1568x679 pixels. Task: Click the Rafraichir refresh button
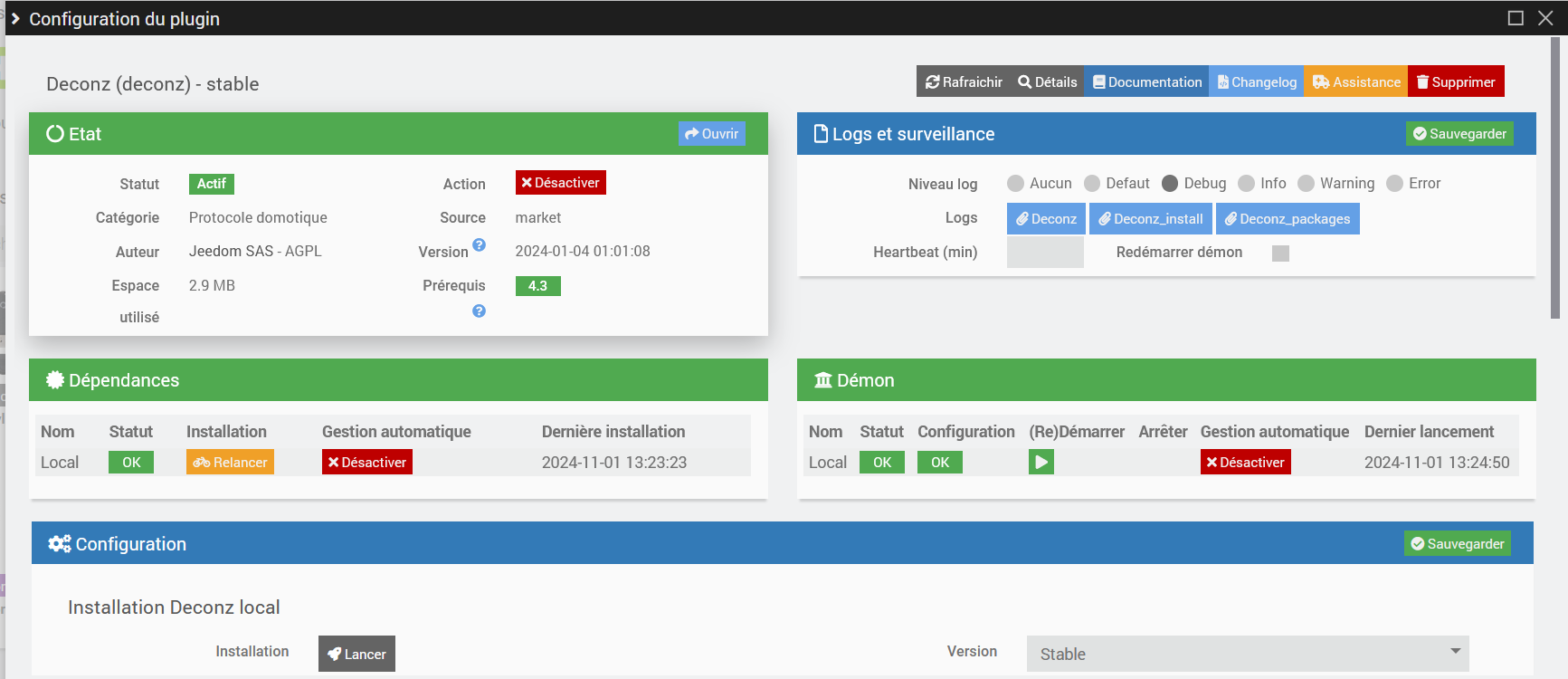tap(964, 81)
